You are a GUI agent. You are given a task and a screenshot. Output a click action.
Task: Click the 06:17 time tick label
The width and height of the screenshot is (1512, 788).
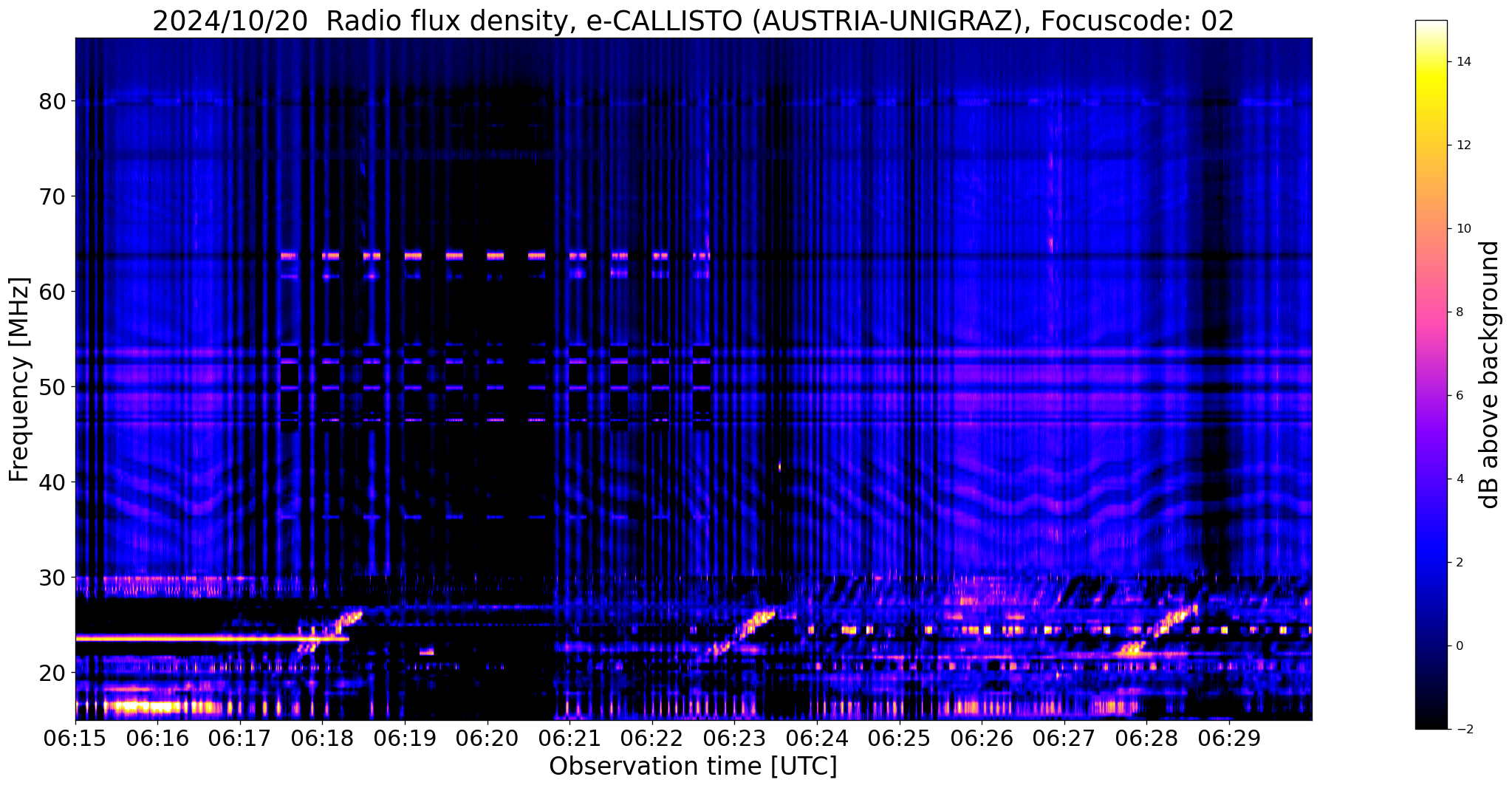240,738
